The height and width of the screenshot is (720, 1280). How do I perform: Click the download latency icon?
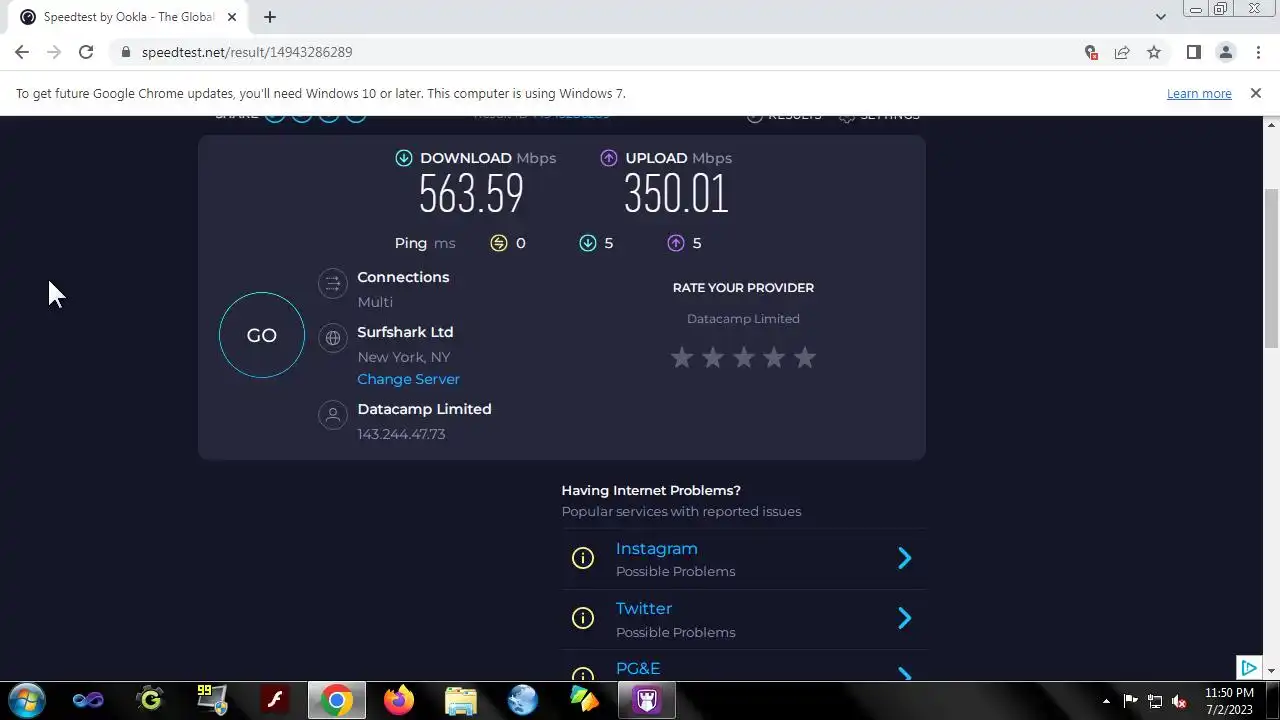click(x=588, y=243)
